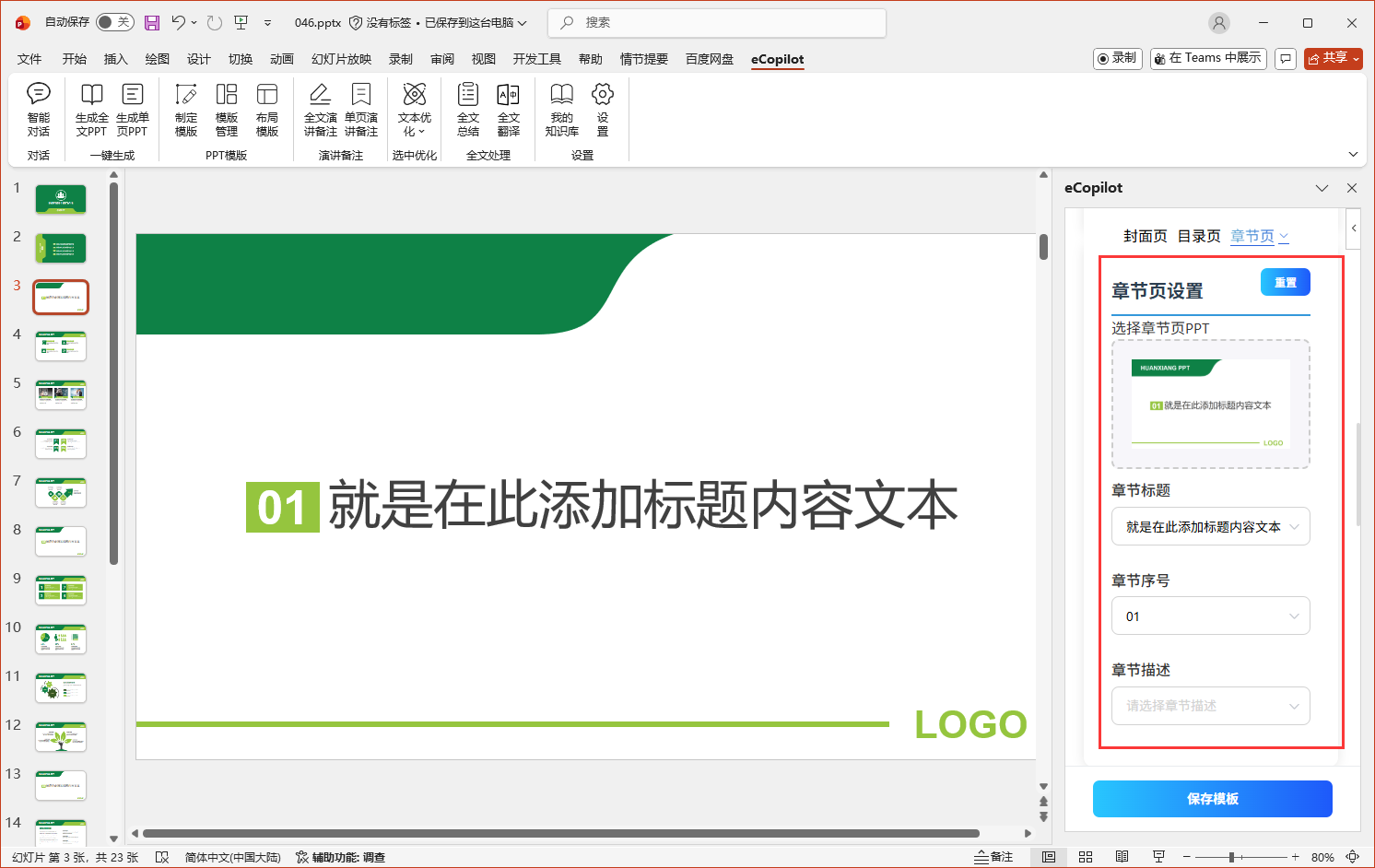1375x868 pixels.
Task: Open the 全文翻译 translation tool
Action: pyautogui.click(x=508, y=109)
